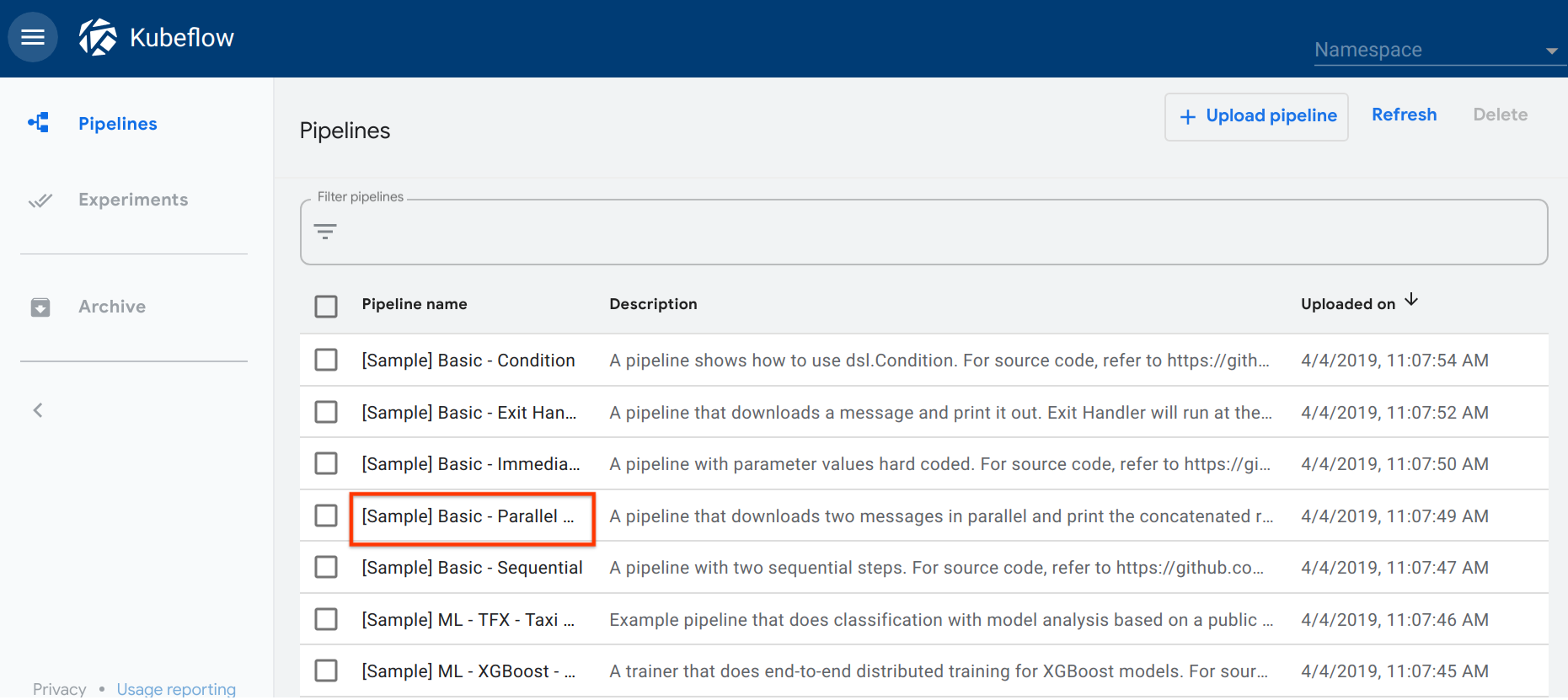
Task: Check the ML - TFX - Taxi checkbox
Action: (326, 620)
